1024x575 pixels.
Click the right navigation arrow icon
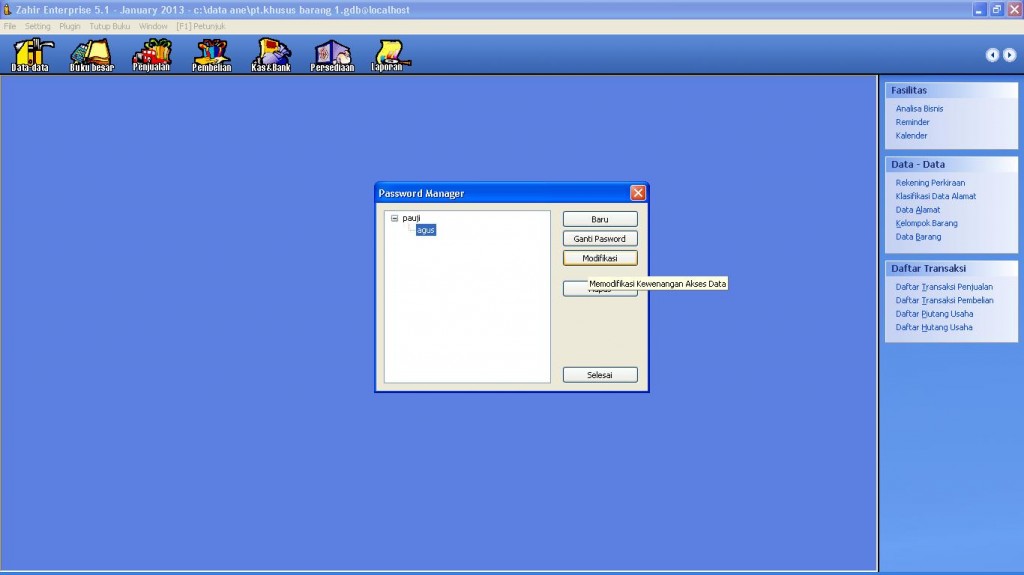1009,55
